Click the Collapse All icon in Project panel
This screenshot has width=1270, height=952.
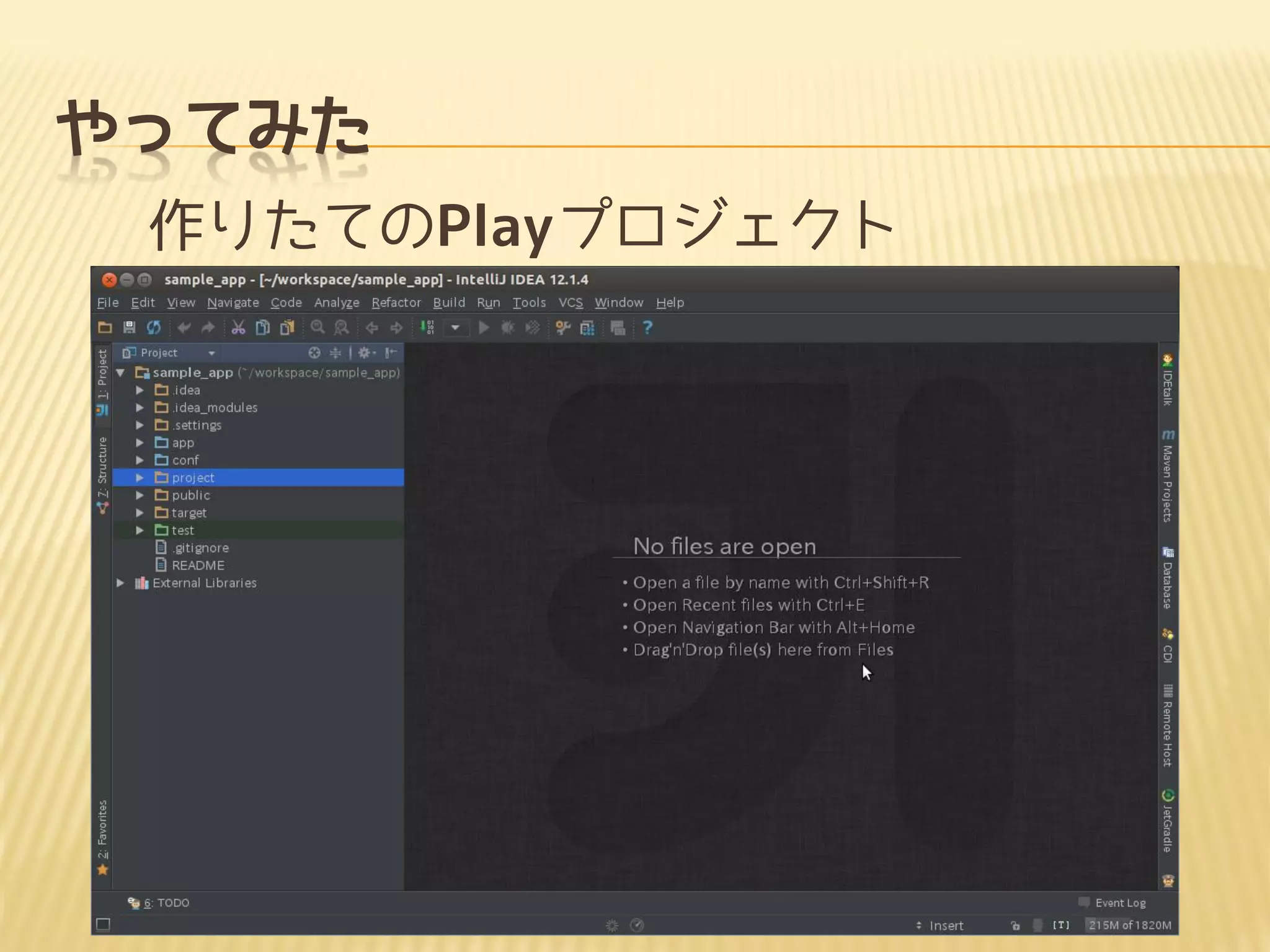(335, 353)
